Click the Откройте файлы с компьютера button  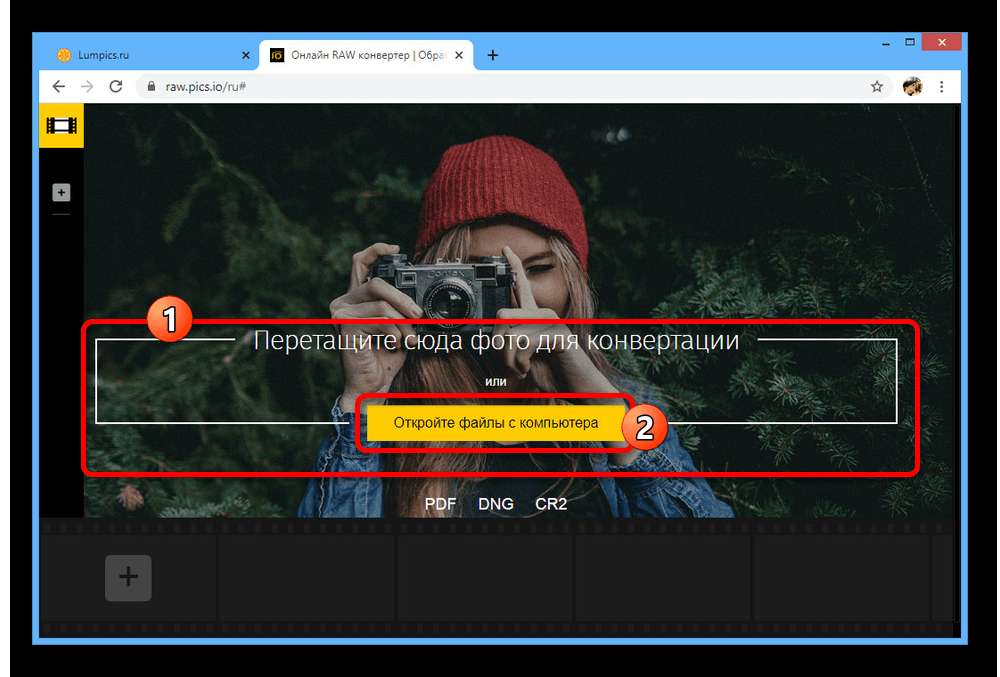(x=495, y=423)
